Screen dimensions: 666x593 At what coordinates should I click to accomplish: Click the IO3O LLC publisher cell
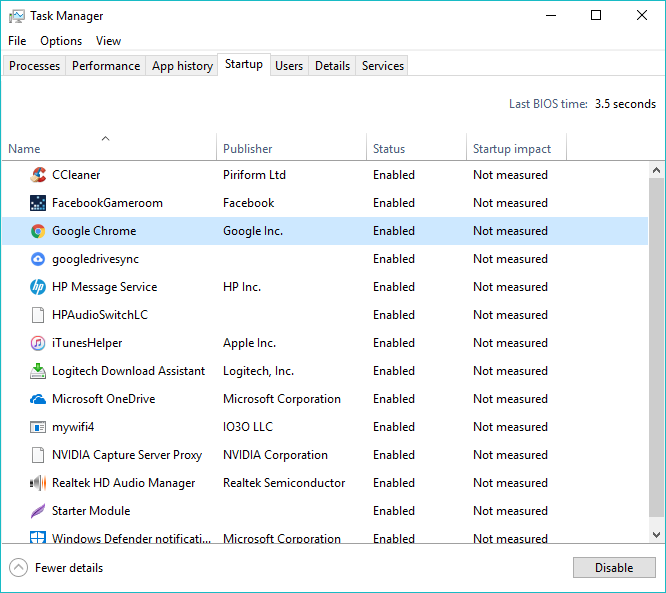coord(248,427)
